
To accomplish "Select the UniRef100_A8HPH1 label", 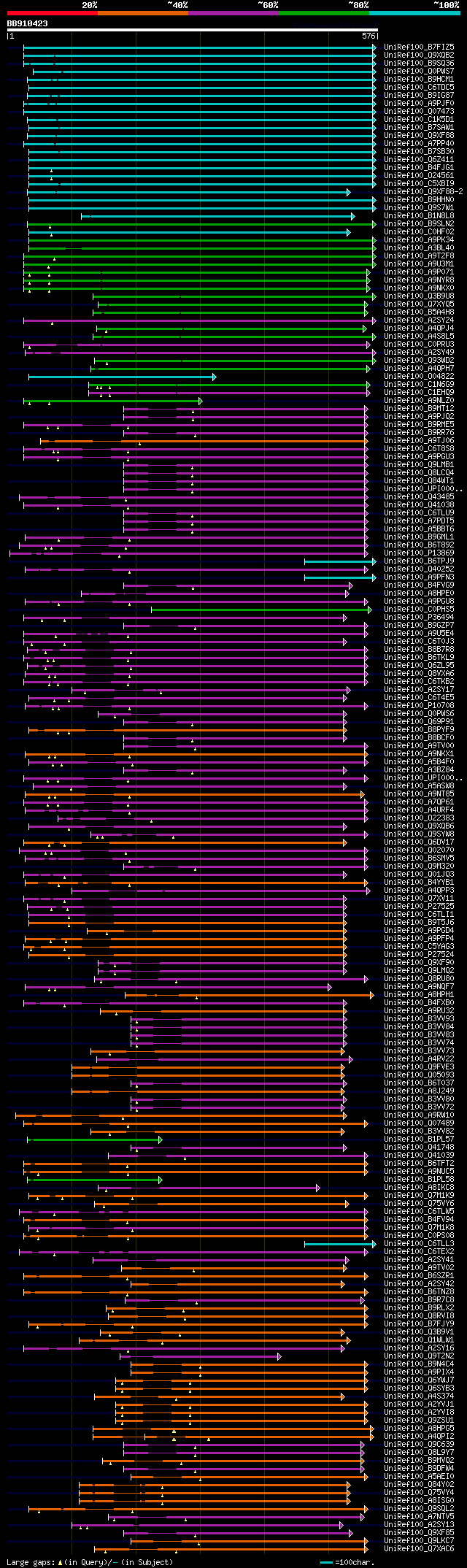I will tap(419, 994).
